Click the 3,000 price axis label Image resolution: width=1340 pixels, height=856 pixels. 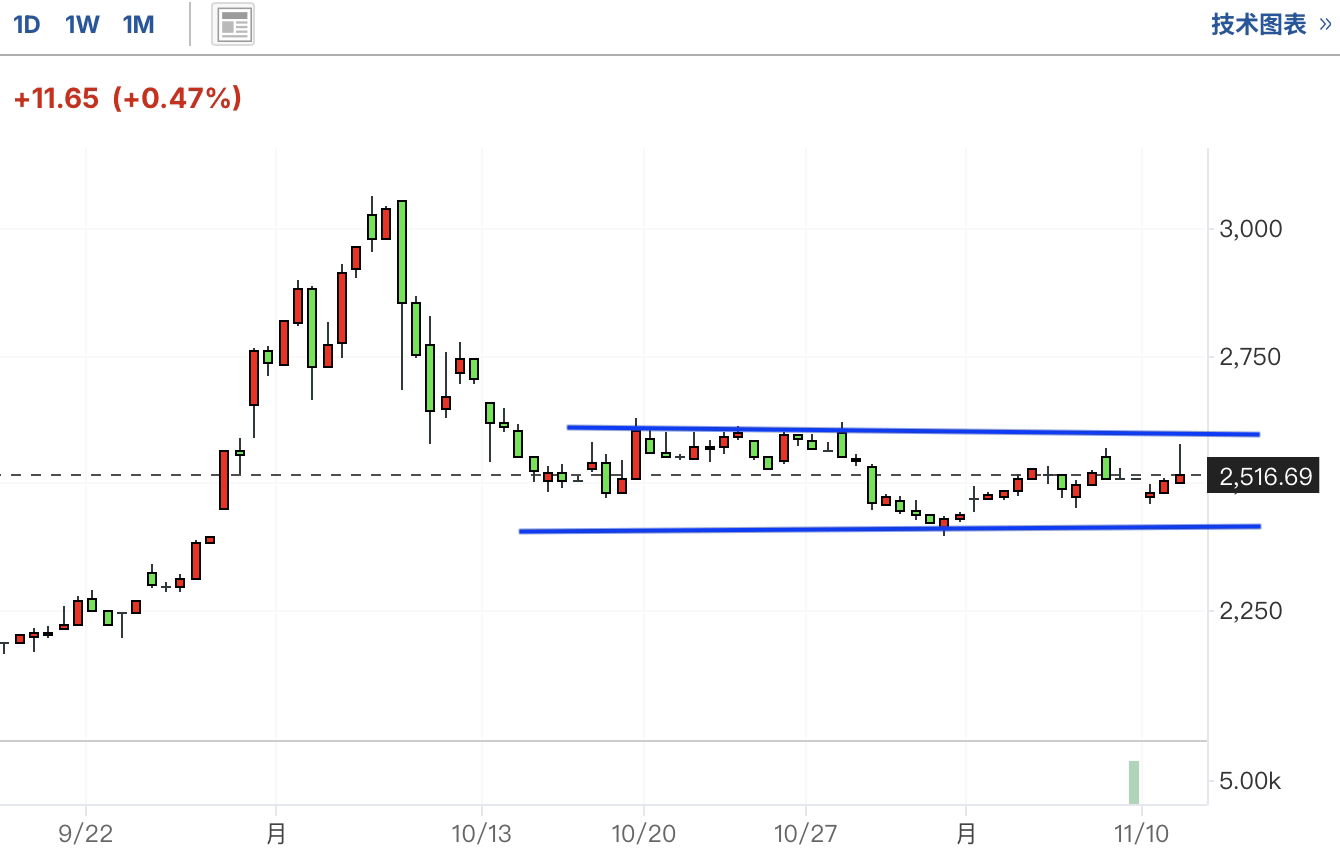tap(1250, 229)
